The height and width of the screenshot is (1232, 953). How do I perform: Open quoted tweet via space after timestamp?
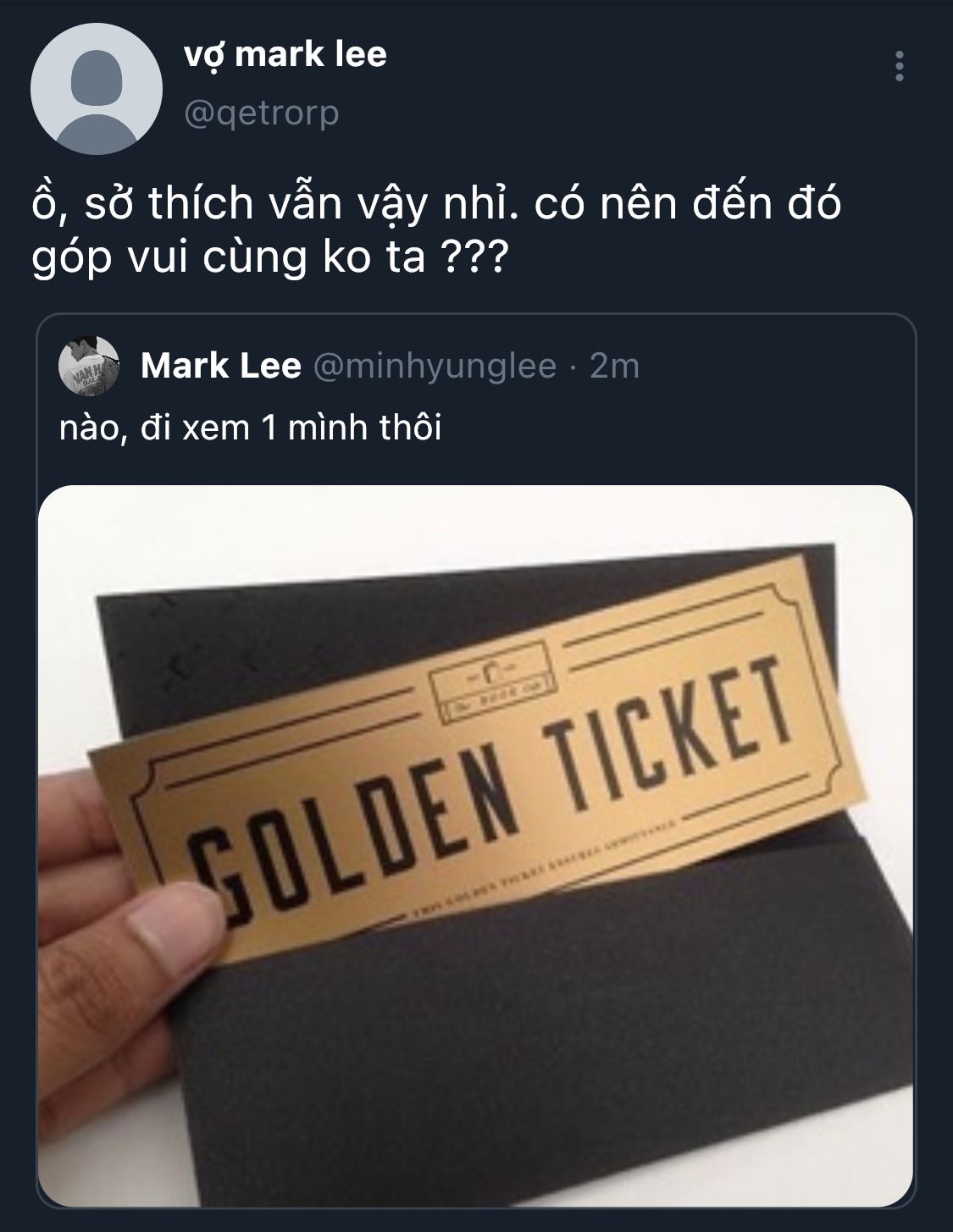point(771,366)
